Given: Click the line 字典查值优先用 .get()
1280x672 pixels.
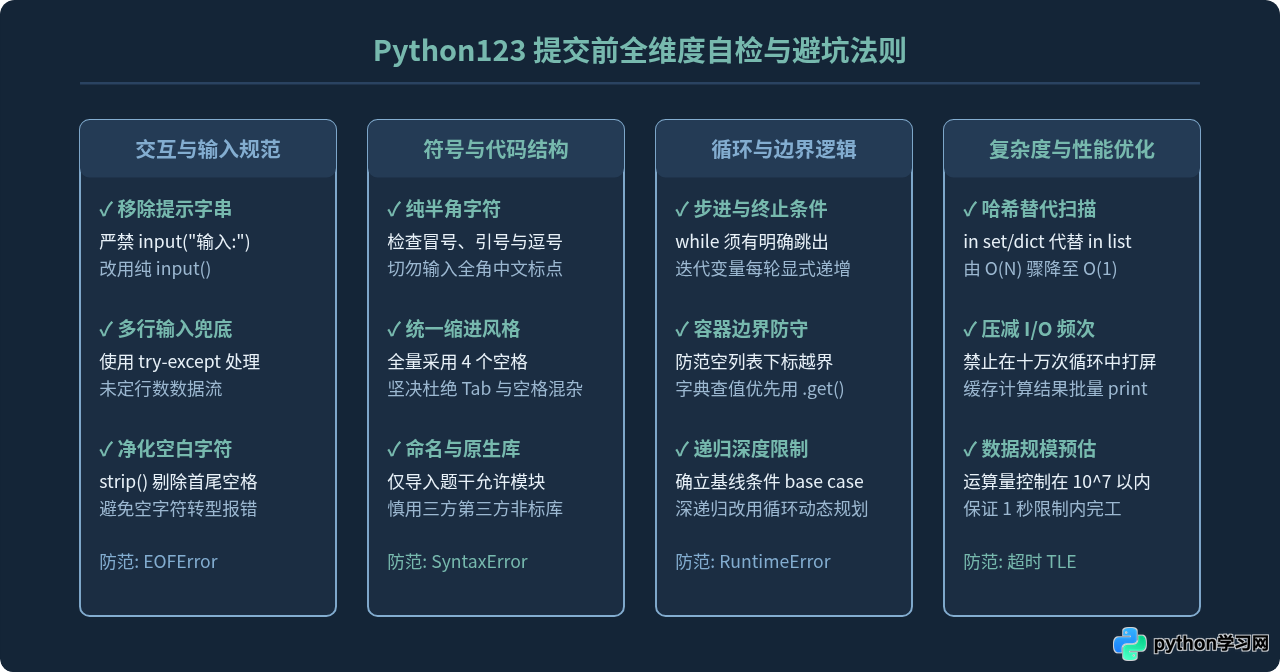Looking at the screenshot, I should pyautogui.click(x=760, y=388).
